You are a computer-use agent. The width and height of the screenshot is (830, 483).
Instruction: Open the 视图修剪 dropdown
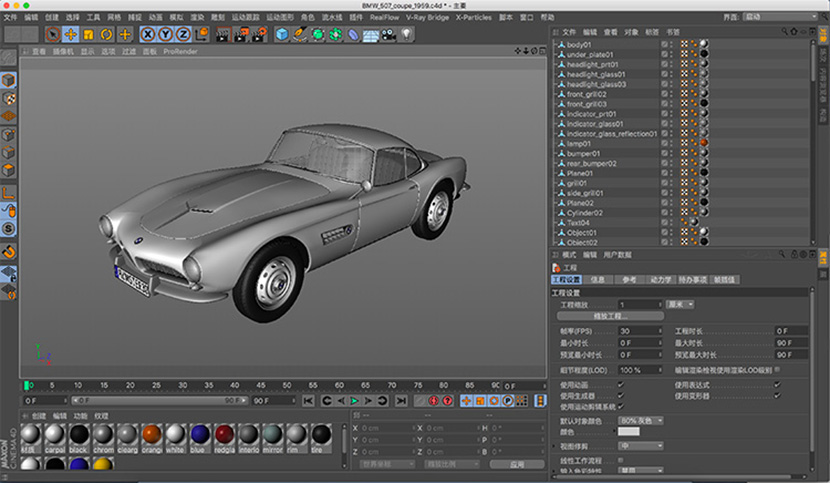click(642, 445)
